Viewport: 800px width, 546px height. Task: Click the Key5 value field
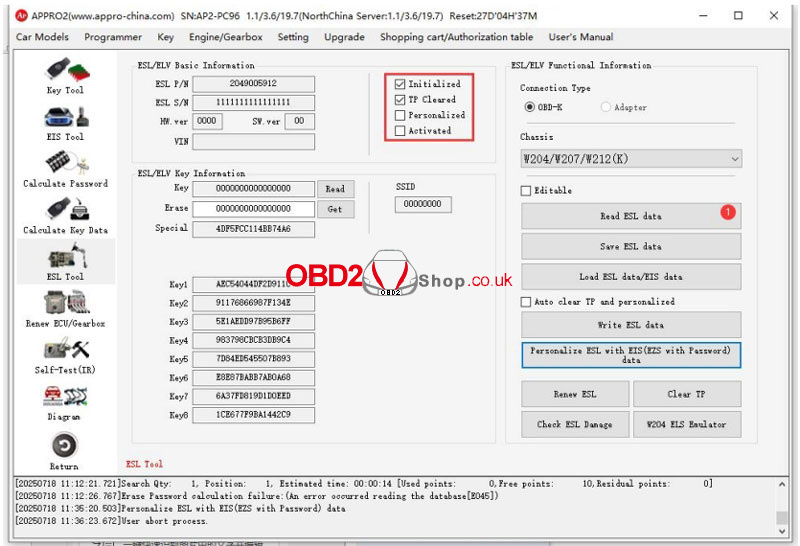click(x=253, y=359)
